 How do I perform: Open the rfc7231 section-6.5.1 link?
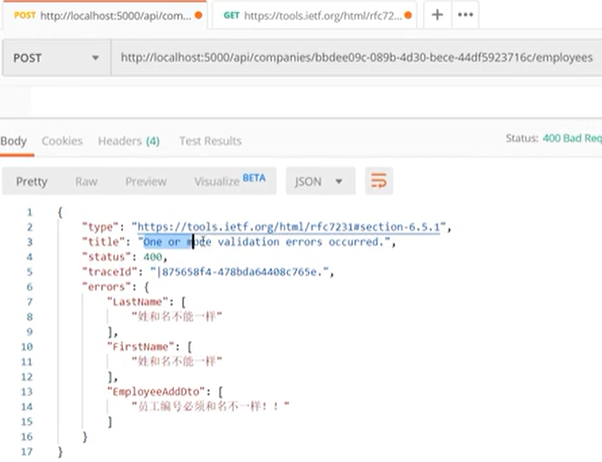(x=288, y=227)
